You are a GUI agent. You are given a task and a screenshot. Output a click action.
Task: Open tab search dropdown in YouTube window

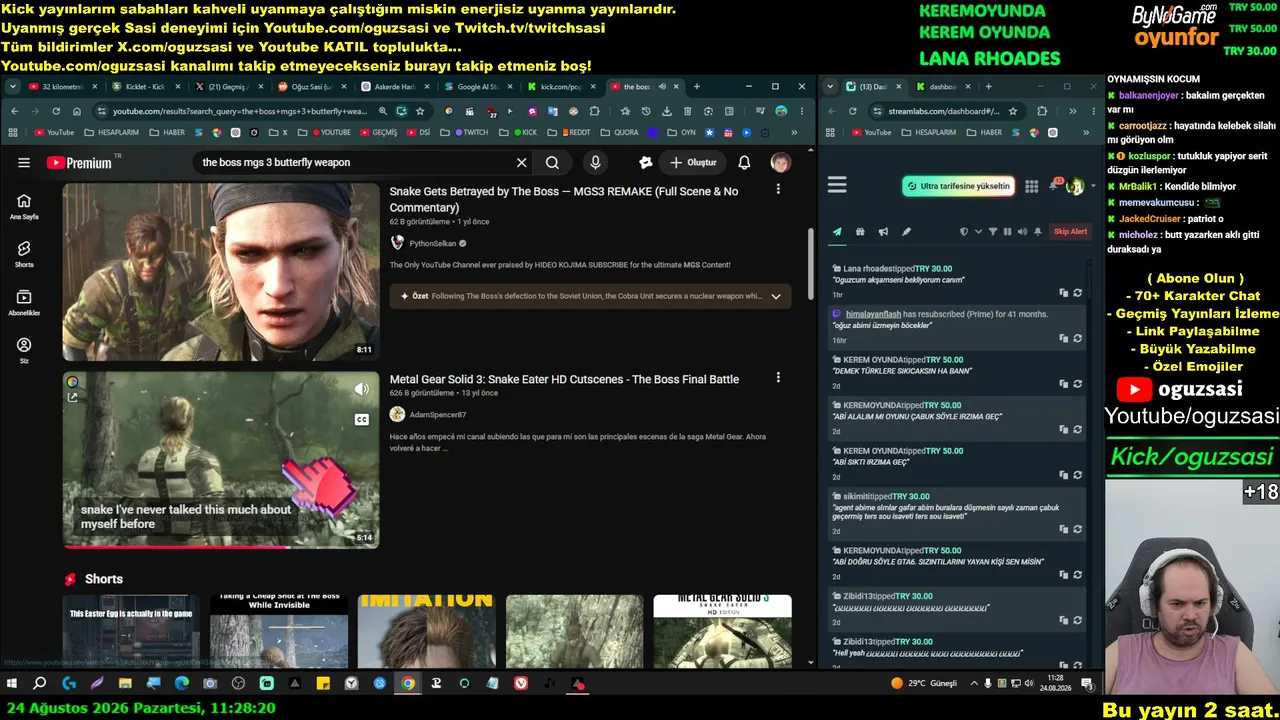(x=14, y=87)
